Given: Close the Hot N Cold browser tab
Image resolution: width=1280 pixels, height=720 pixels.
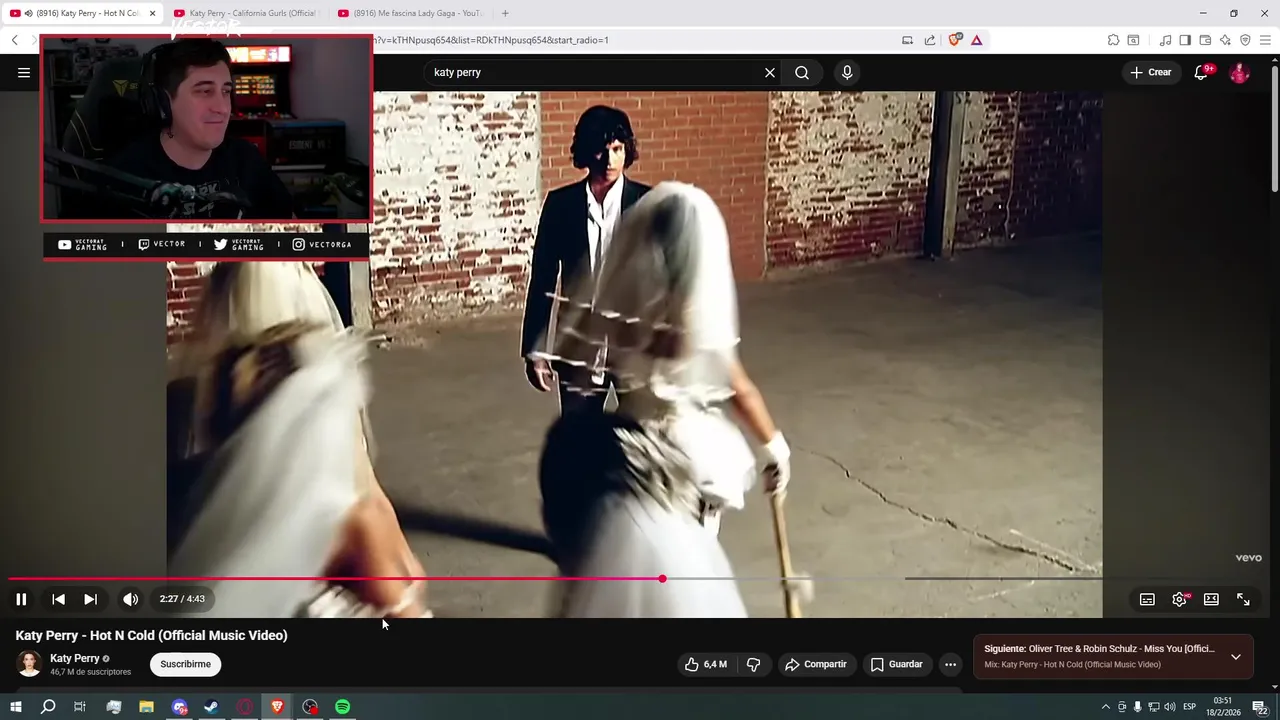Looking at the screenshot, I should tap(153, 13).
